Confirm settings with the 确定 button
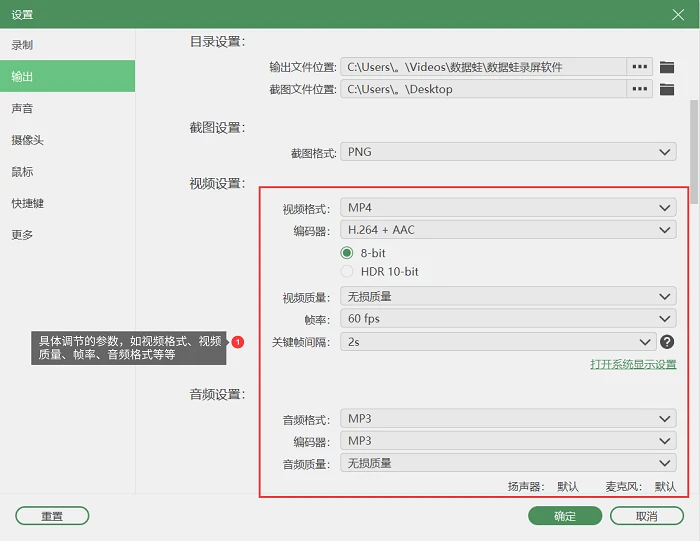The height and width of the screenshot is (541, 700). 565,516
